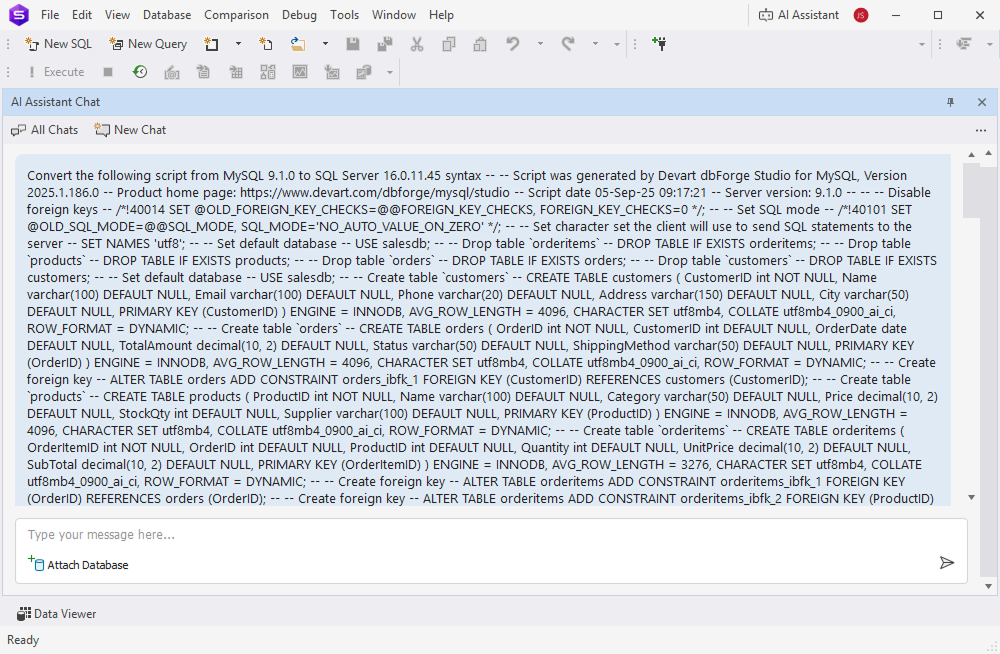This screenshot has height=654, width=1000.
Task: Open the Database menu
Action: [x=166, y=14]
